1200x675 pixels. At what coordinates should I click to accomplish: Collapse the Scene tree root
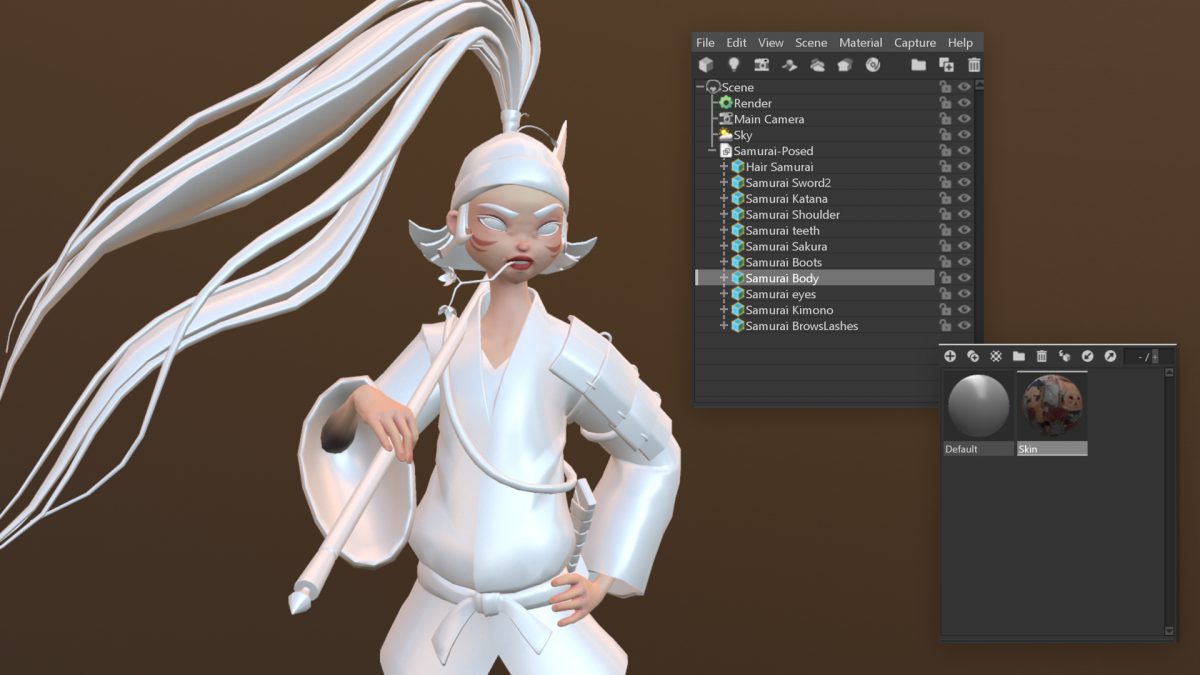pos(699,87)
